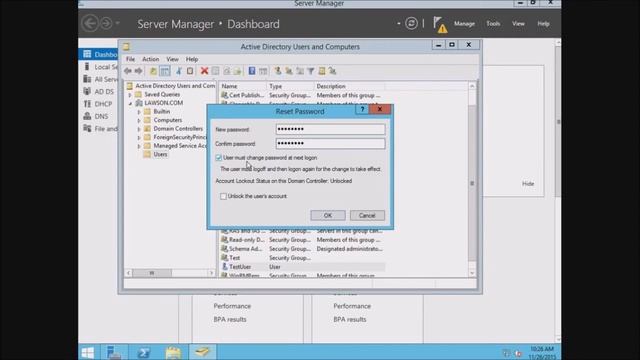Select the Users folder in the tree

(x=160, y=154)
